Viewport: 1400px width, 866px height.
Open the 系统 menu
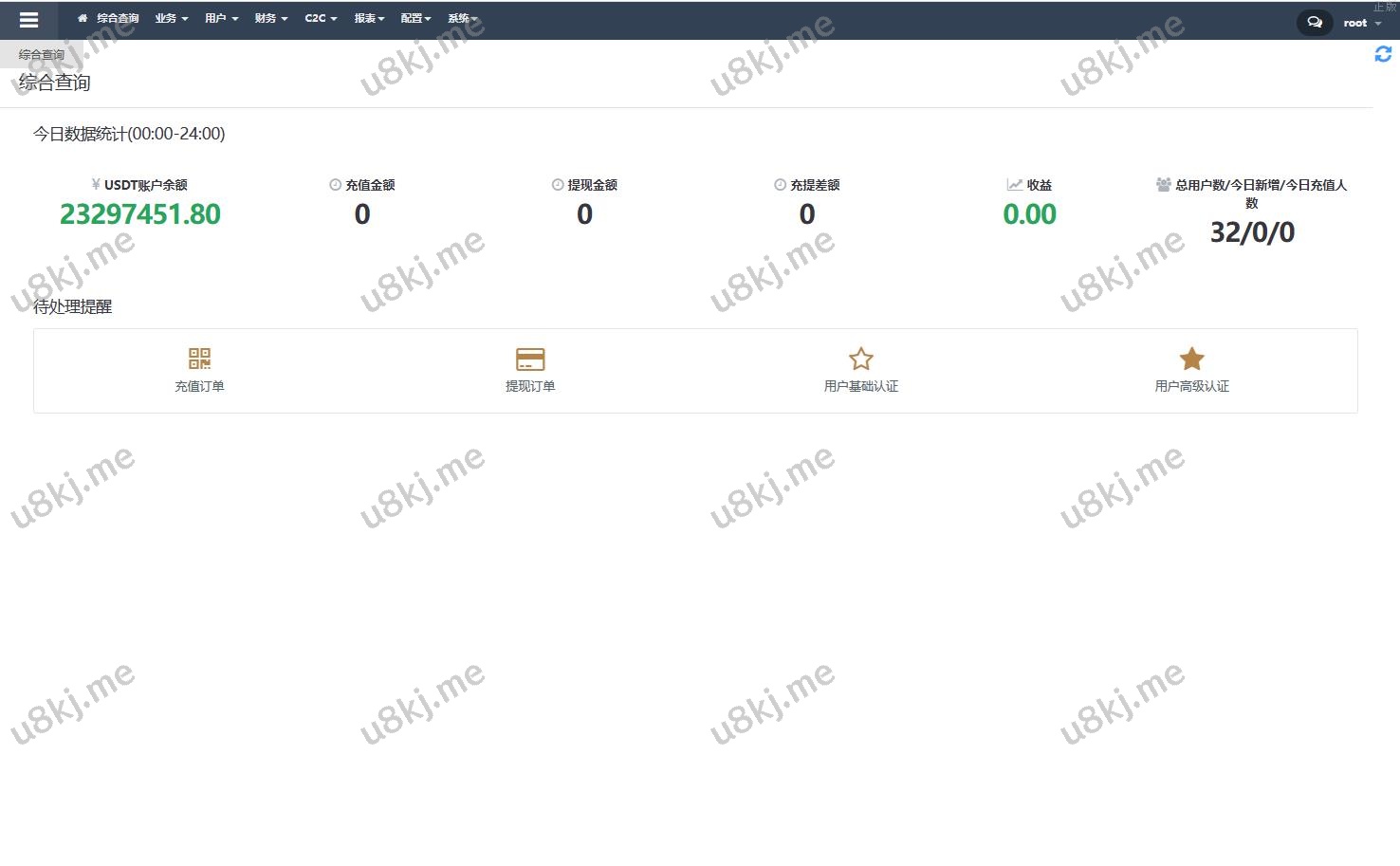point(462,18)
